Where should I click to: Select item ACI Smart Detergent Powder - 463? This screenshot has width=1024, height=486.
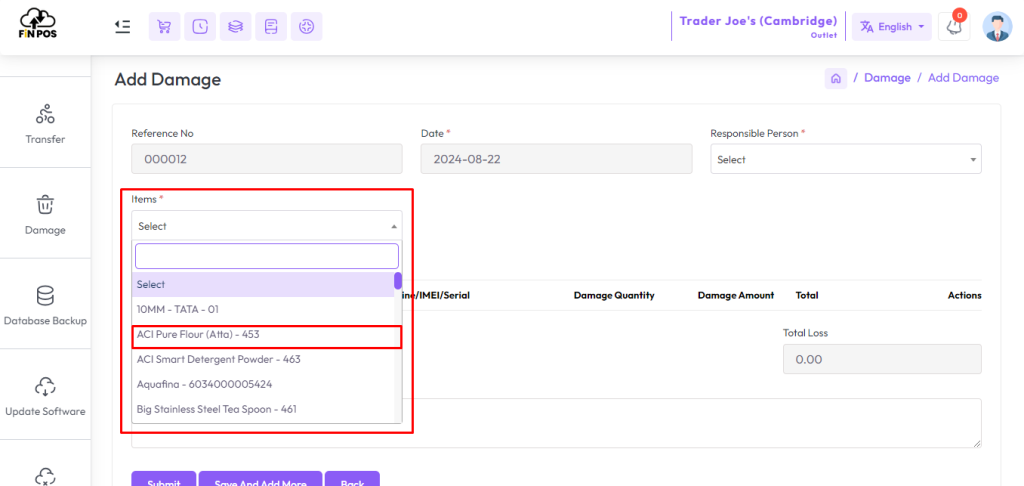tap(263, 359)
